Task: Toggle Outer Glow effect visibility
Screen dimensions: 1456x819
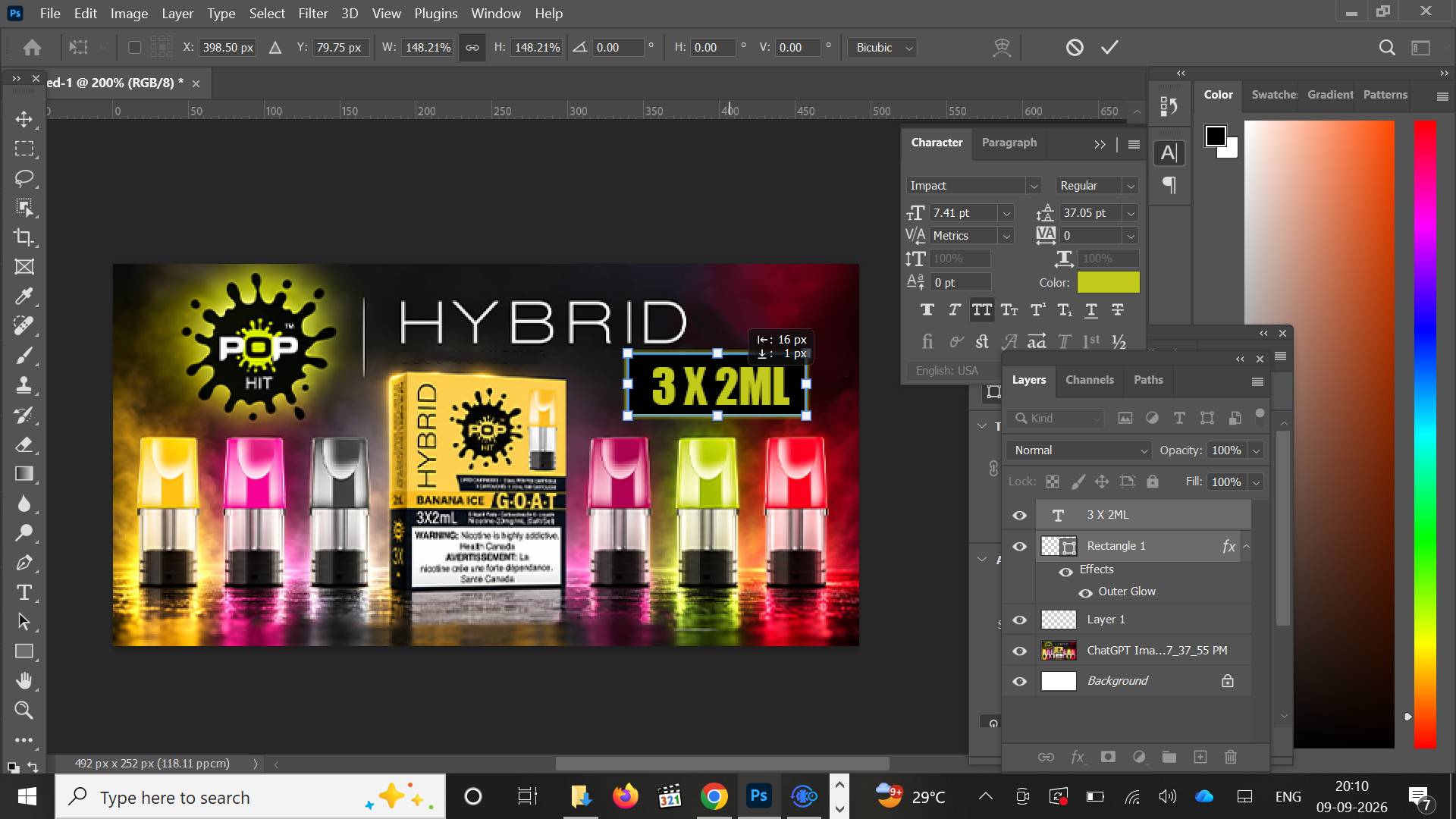Action: pyautogui.click(x=1085, y=592)
